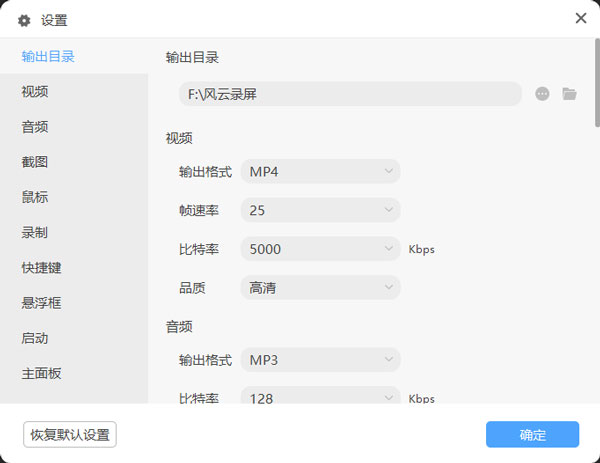The height and width of the screenshot is (463, 600).
Task: Click the more options ellipsis icon
Action: tap(542, 94)
